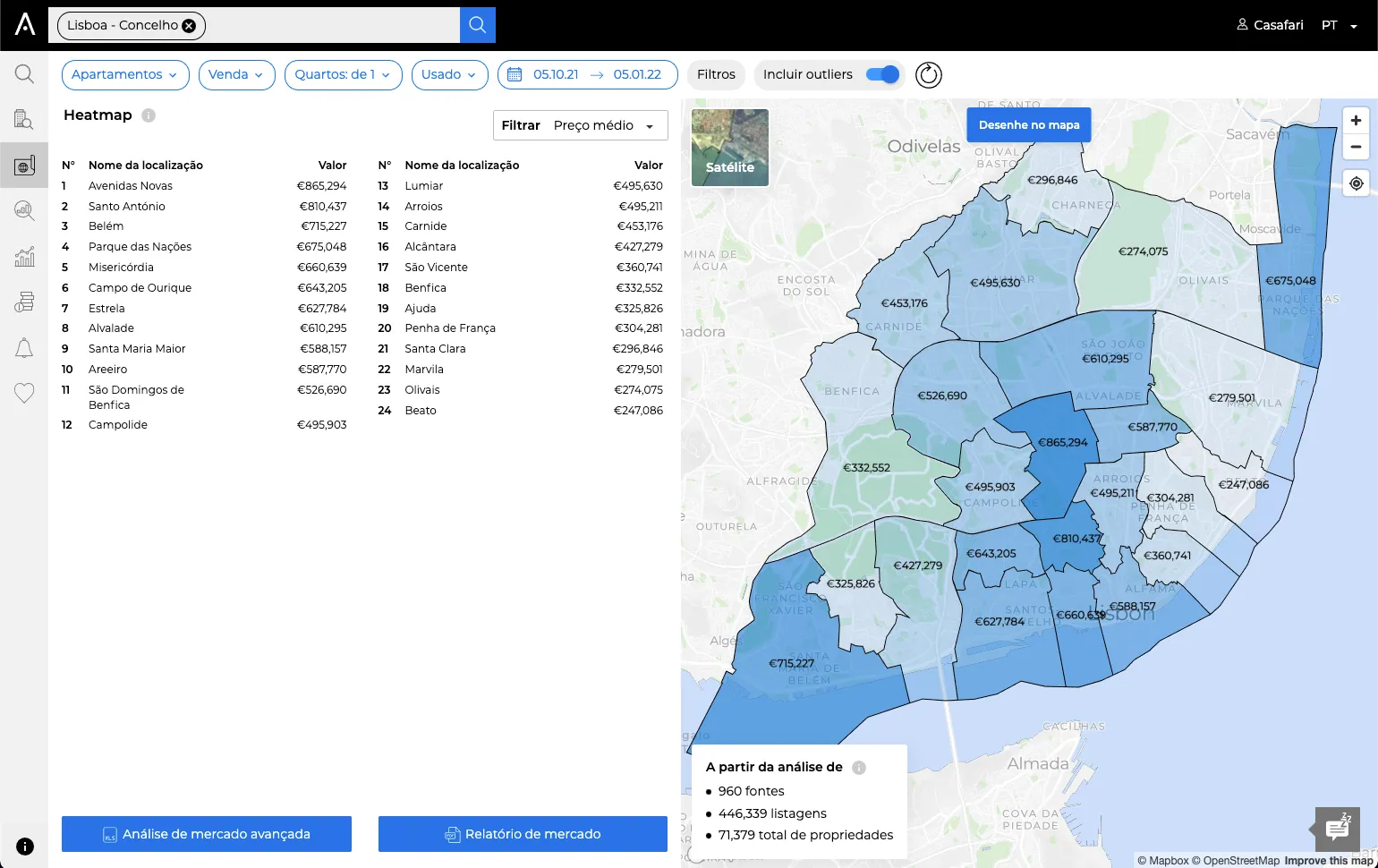
Task: Open the Casafari user account menu
Action: click(x=1270, y=25)
